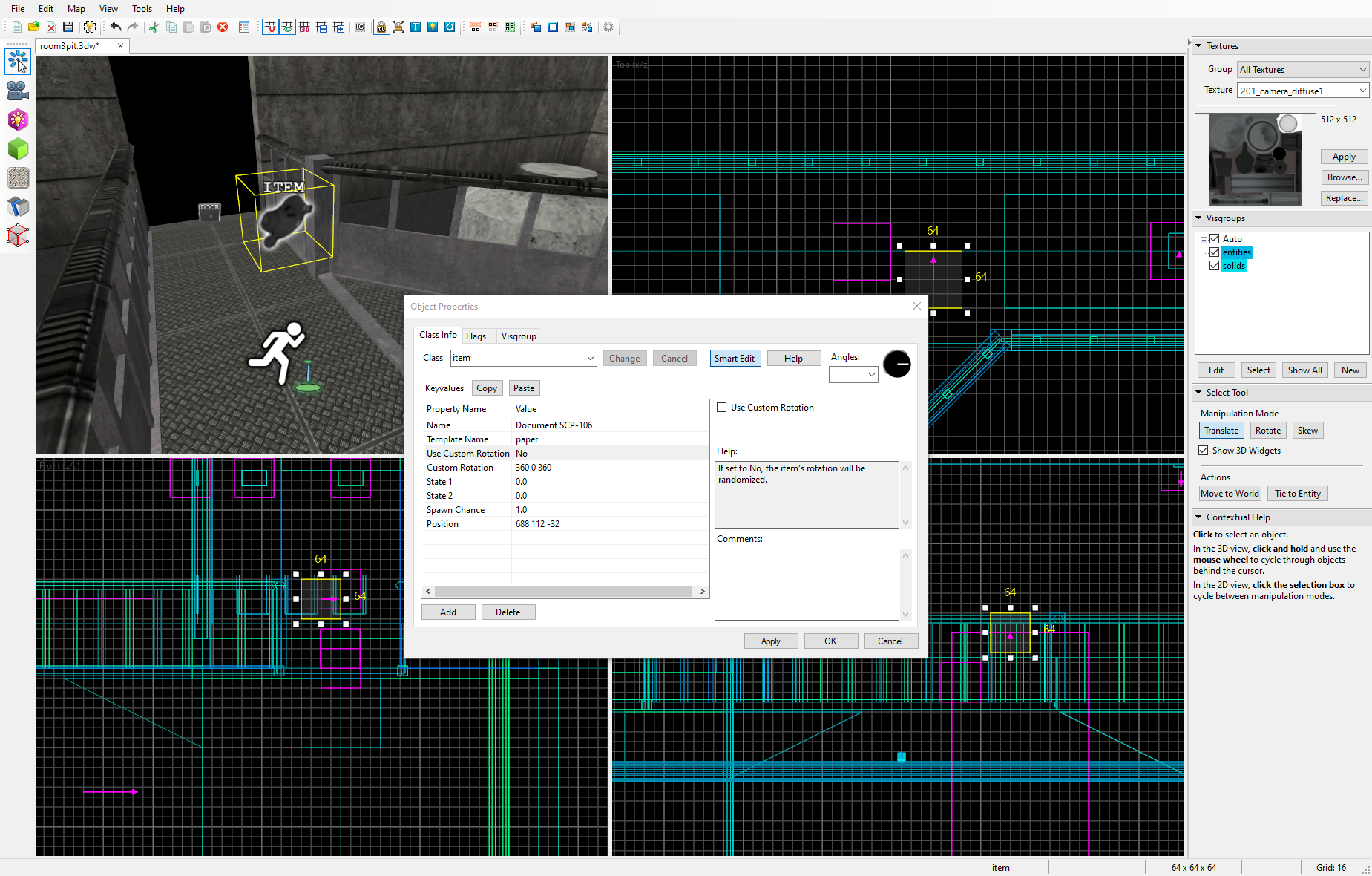This screenshot has width=1372, height=876.
Task: Activate the Vertex manipulation tool
Action: tap(18, 236)
